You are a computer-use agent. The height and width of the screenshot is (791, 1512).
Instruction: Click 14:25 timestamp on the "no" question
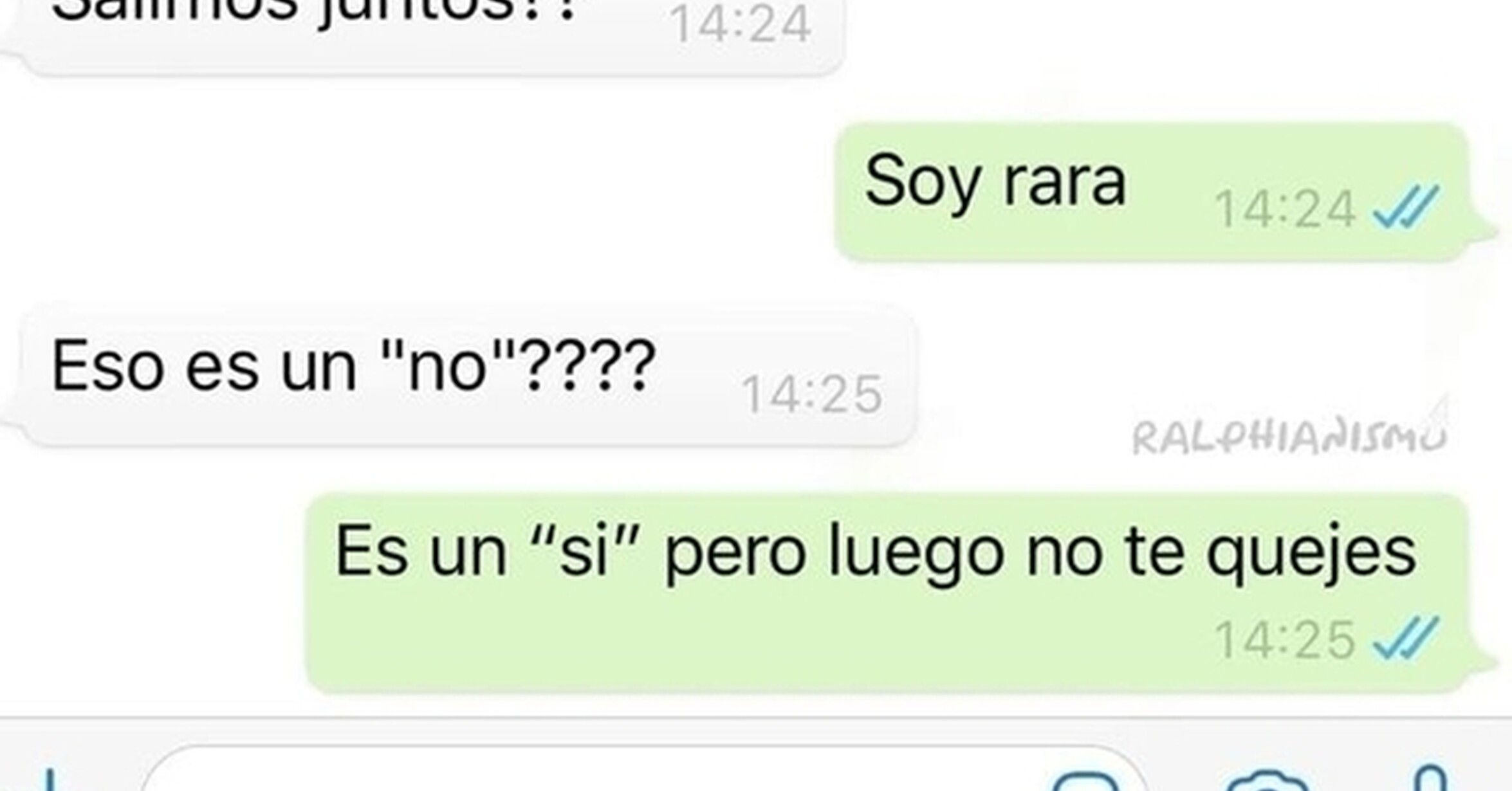click(812, 394)
